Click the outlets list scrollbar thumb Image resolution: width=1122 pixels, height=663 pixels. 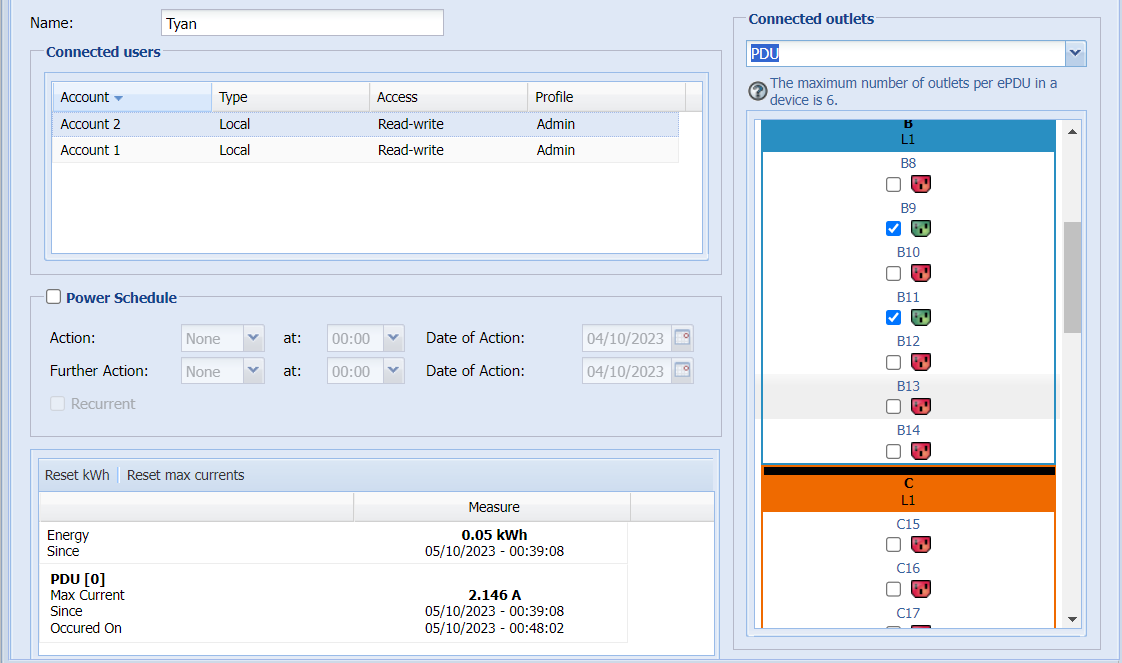coord(1072,278)
